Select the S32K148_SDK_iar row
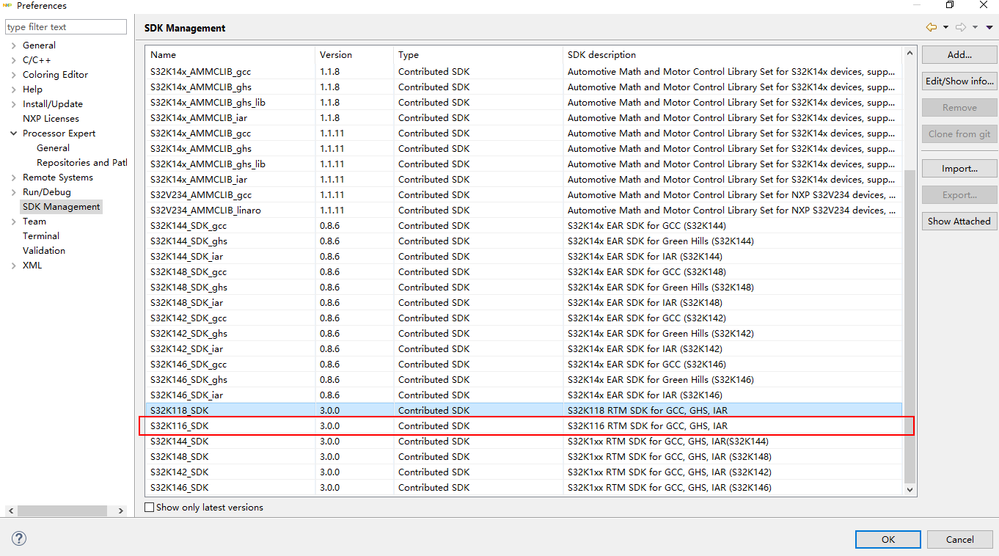 pyautogui.click(x=524, y=303)
